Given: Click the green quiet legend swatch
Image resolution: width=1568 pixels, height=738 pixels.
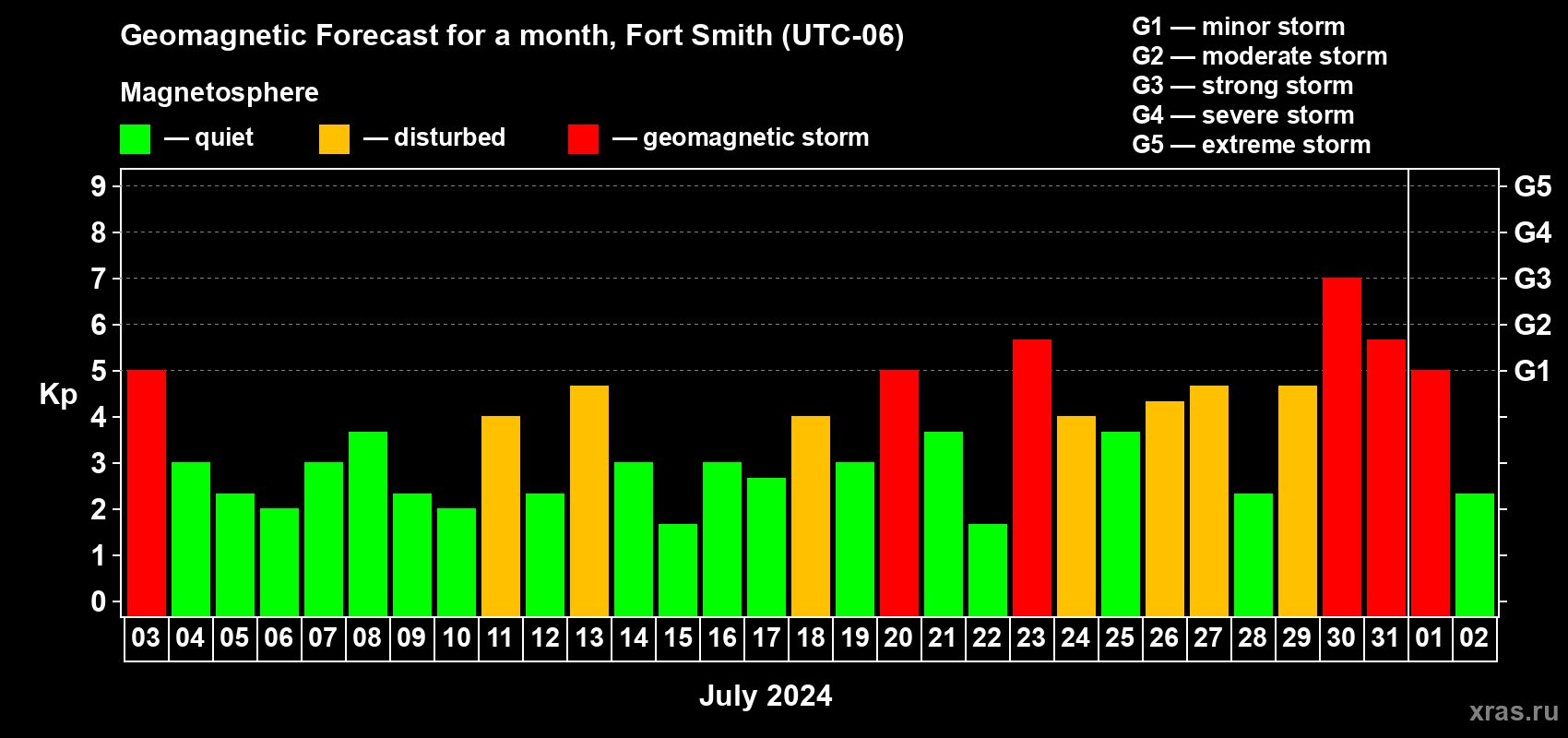Looking at the screenshot, I should [135, 139].
